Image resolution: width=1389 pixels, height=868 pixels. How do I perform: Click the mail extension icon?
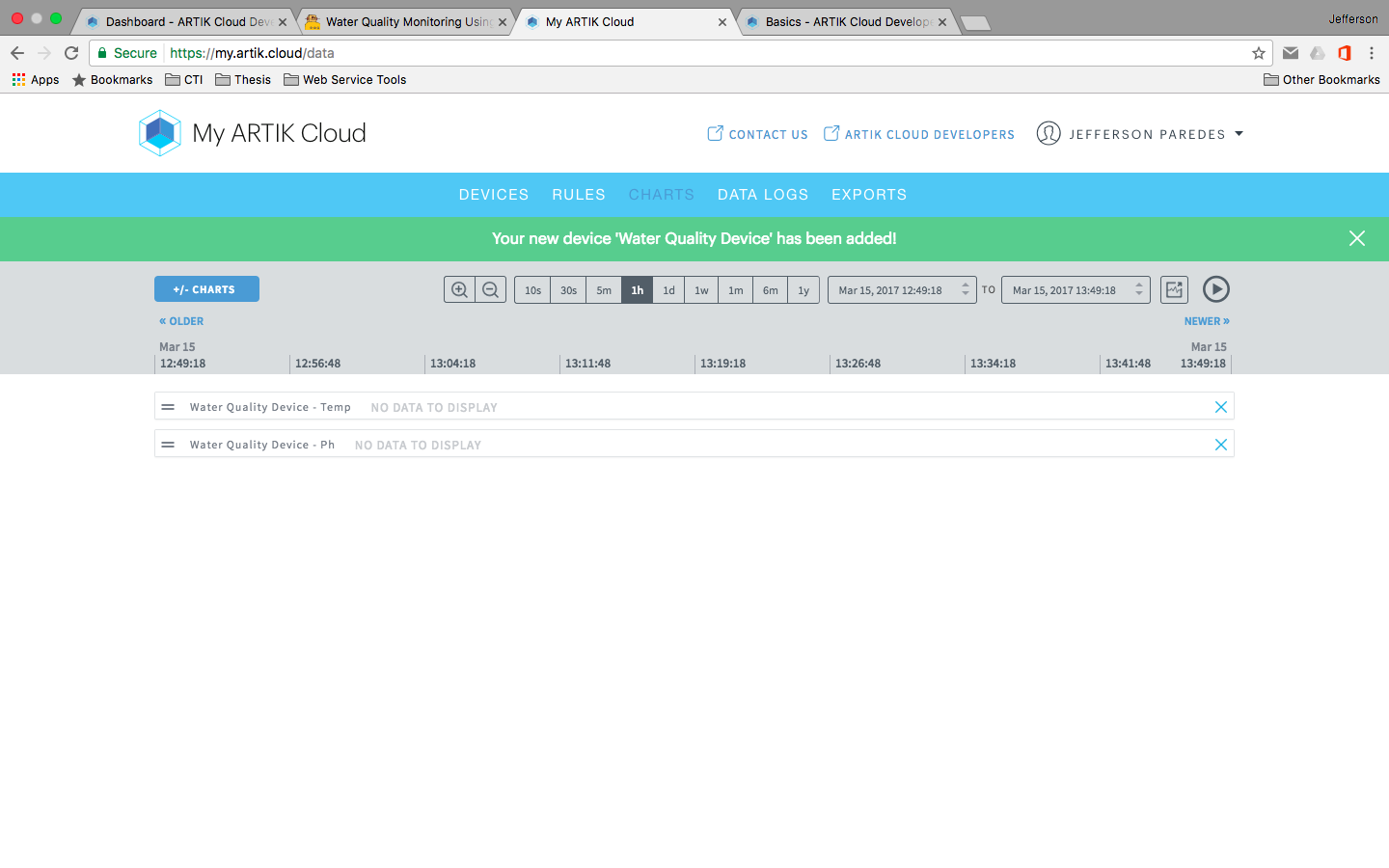1291,53
